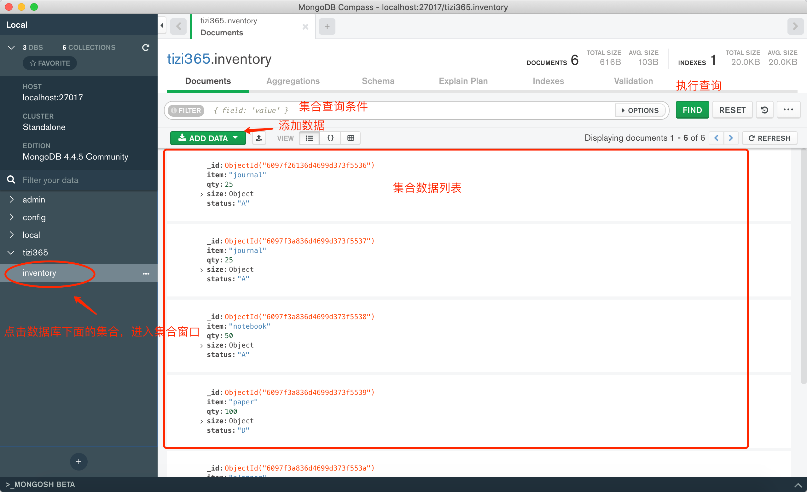The width and height of the screenshot is (807, 492).
Task: Expand the local database
Action: [x=12, y=235]
